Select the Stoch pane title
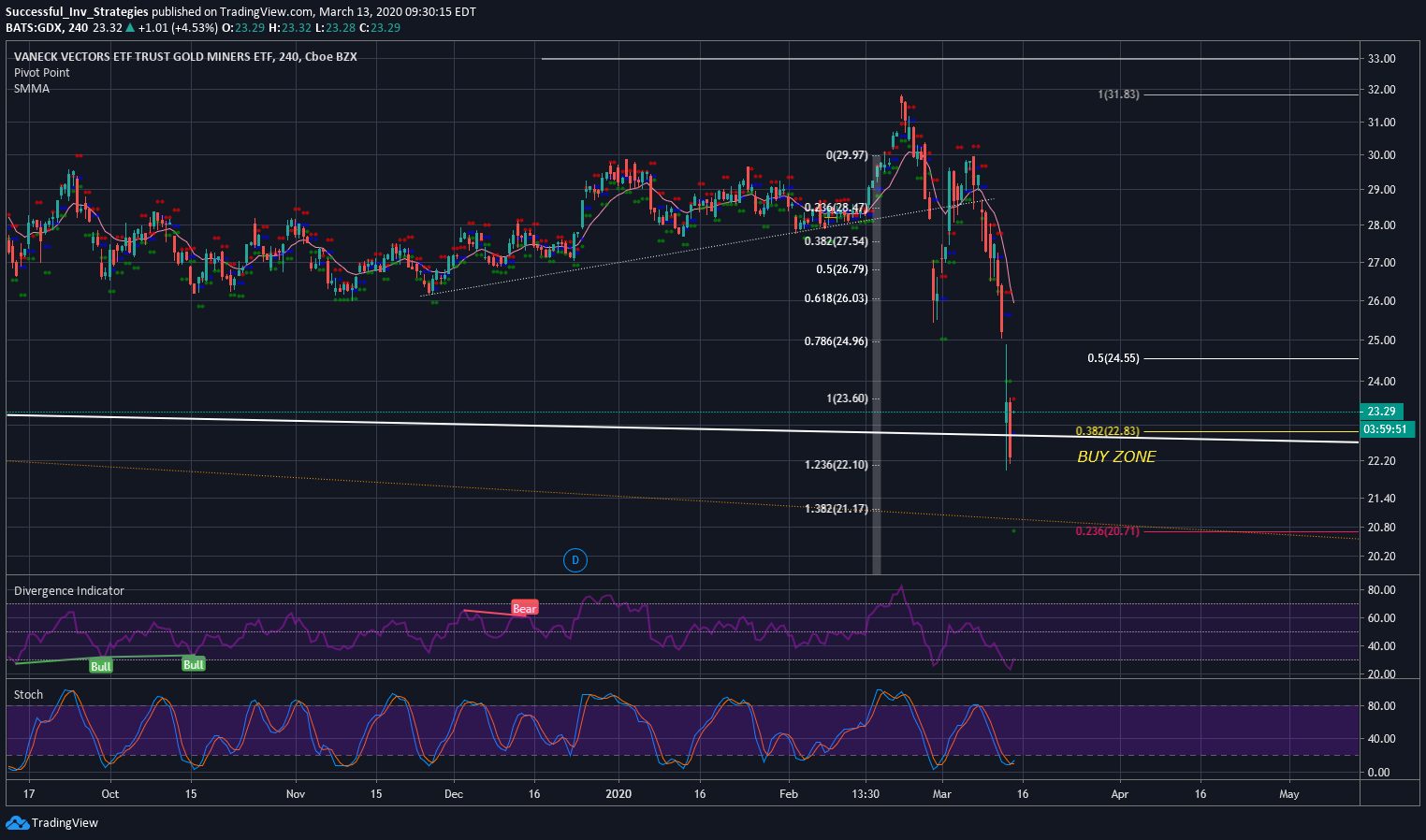The image size is (1426, 840). pos(28,695)
